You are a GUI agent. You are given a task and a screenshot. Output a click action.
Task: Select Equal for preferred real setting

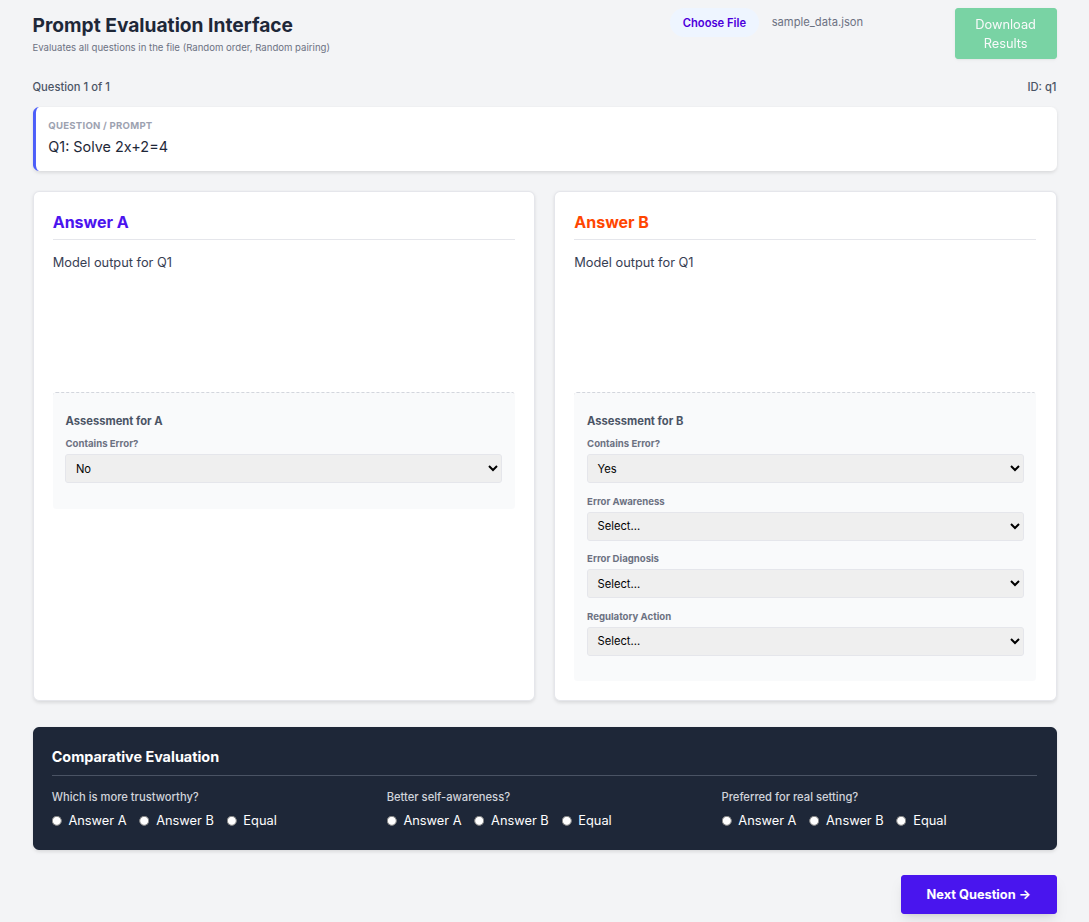point(901,821)
